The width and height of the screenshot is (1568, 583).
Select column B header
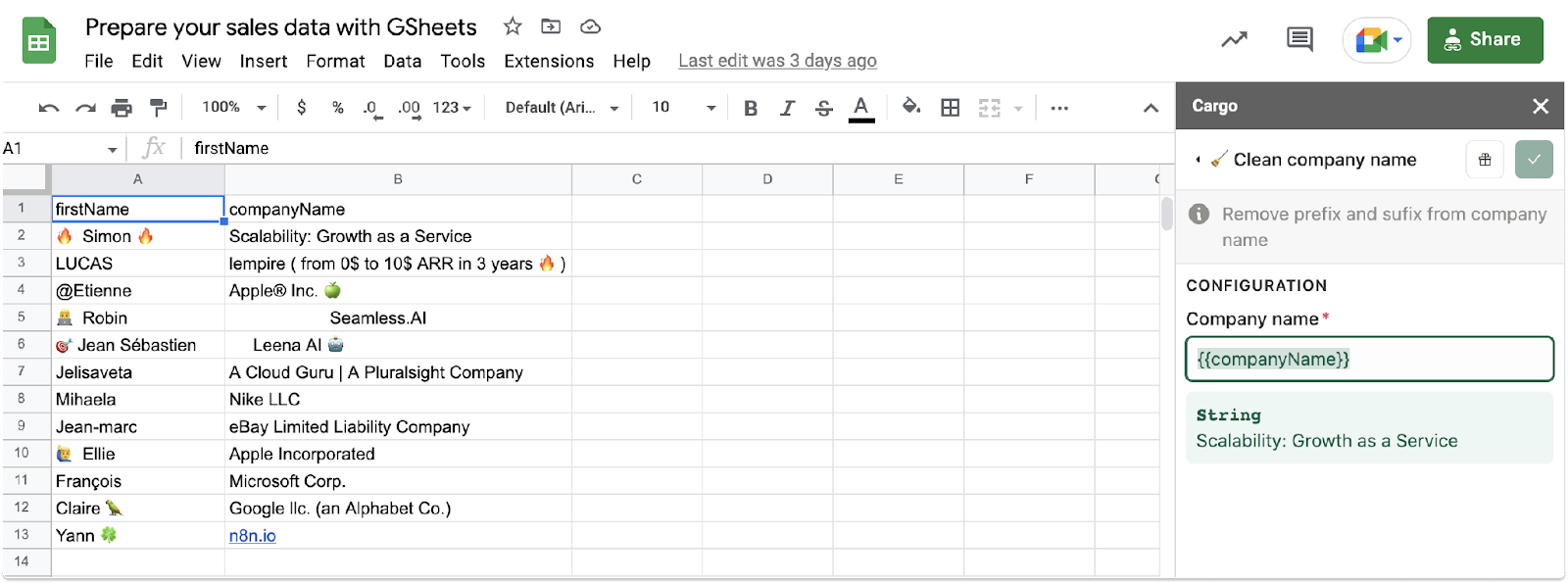(398, 179)
